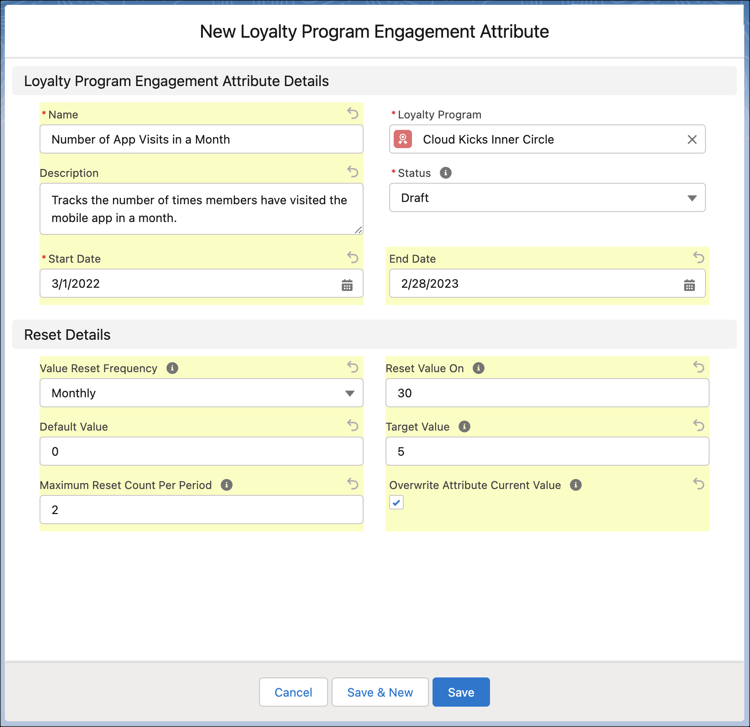Open the Start Date calendar picker
Image resolution: width=750 pixels, height=727 pixels.
[347, 285]
